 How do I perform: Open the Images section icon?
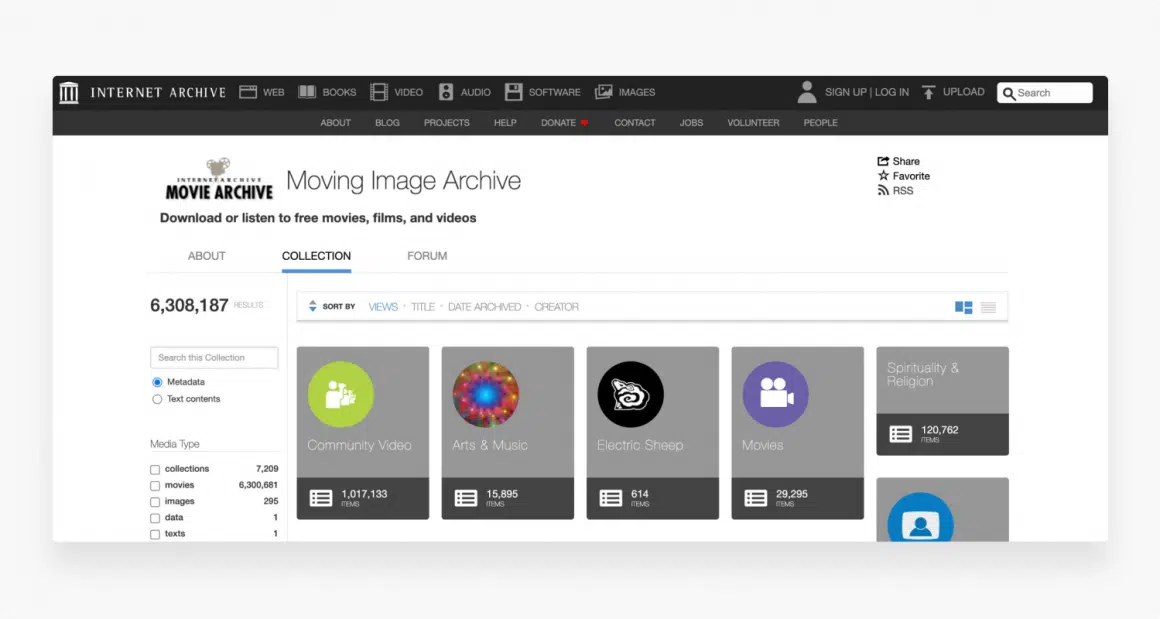point(603,92)
